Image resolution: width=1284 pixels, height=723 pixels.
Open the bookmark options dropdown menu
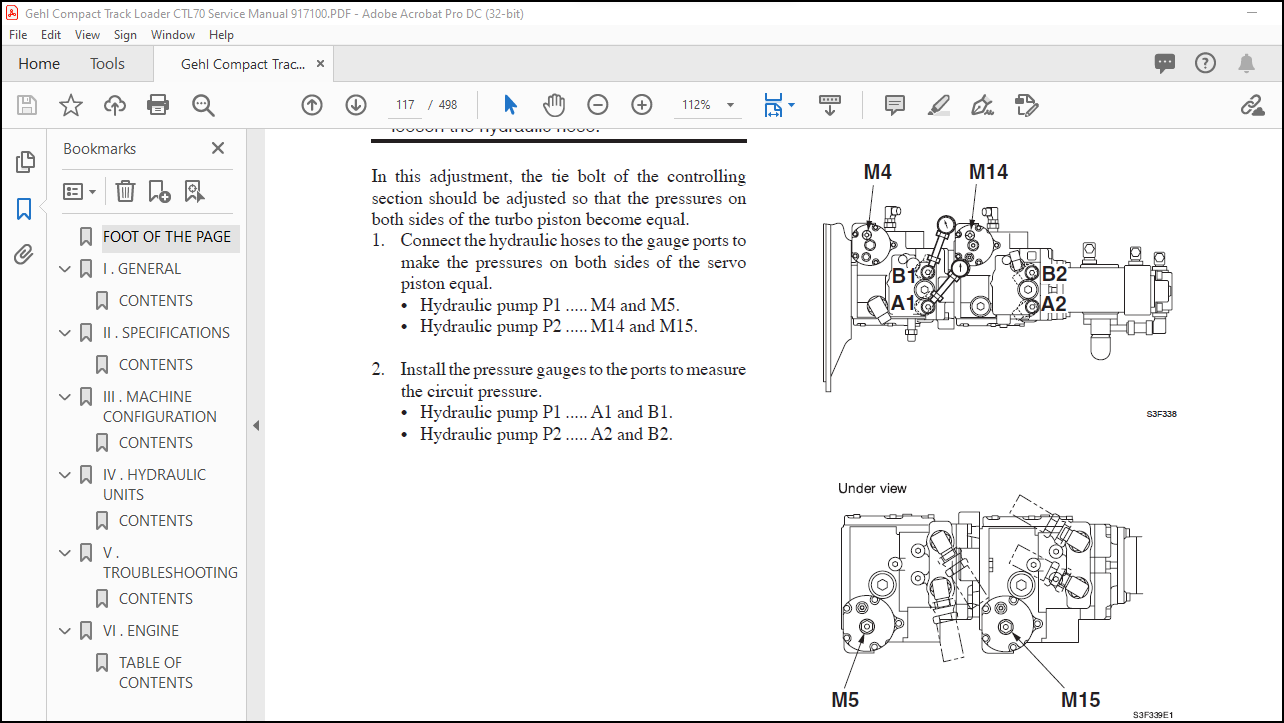point(80,191)
